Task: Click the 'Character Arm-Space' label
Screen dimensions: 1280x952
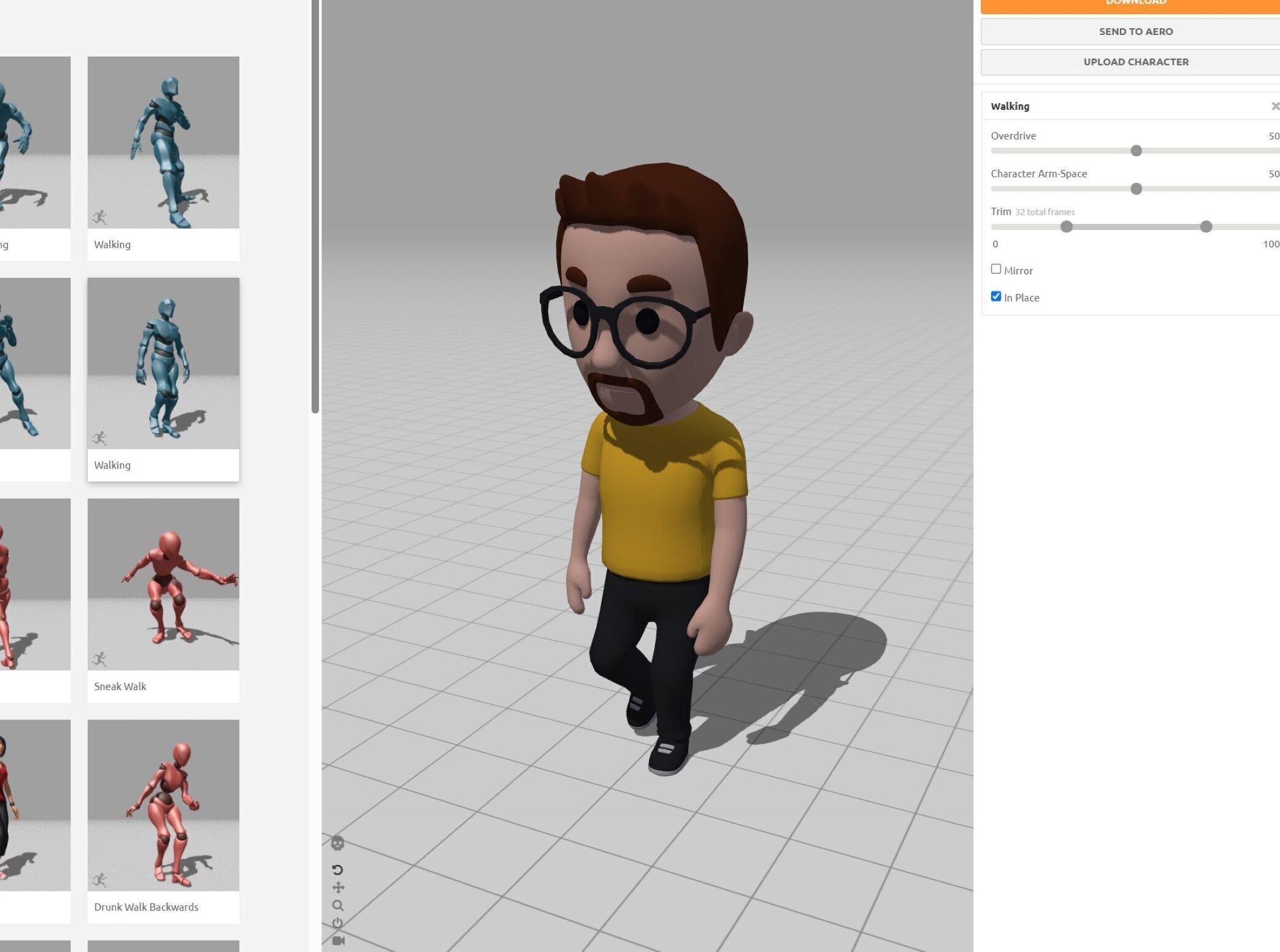Action: coord(1039,174)
